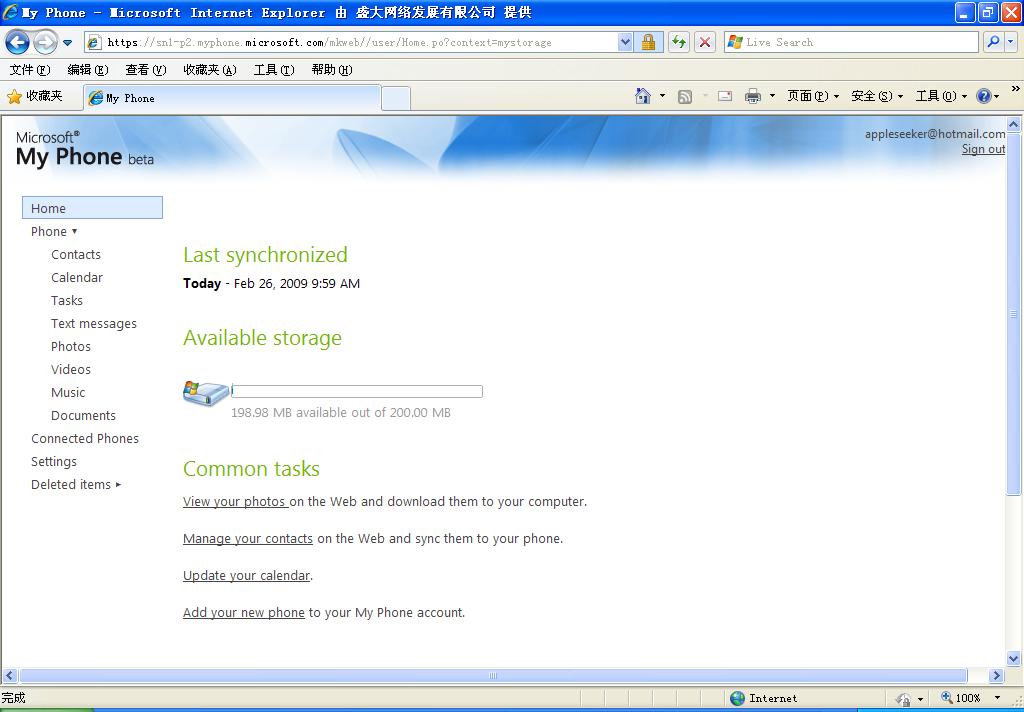Image resolution: width=1024 pixels, height=712 pixels.
Task: Click the horizontal scrollbar right arrow
Action: click(x=997, y=675)
